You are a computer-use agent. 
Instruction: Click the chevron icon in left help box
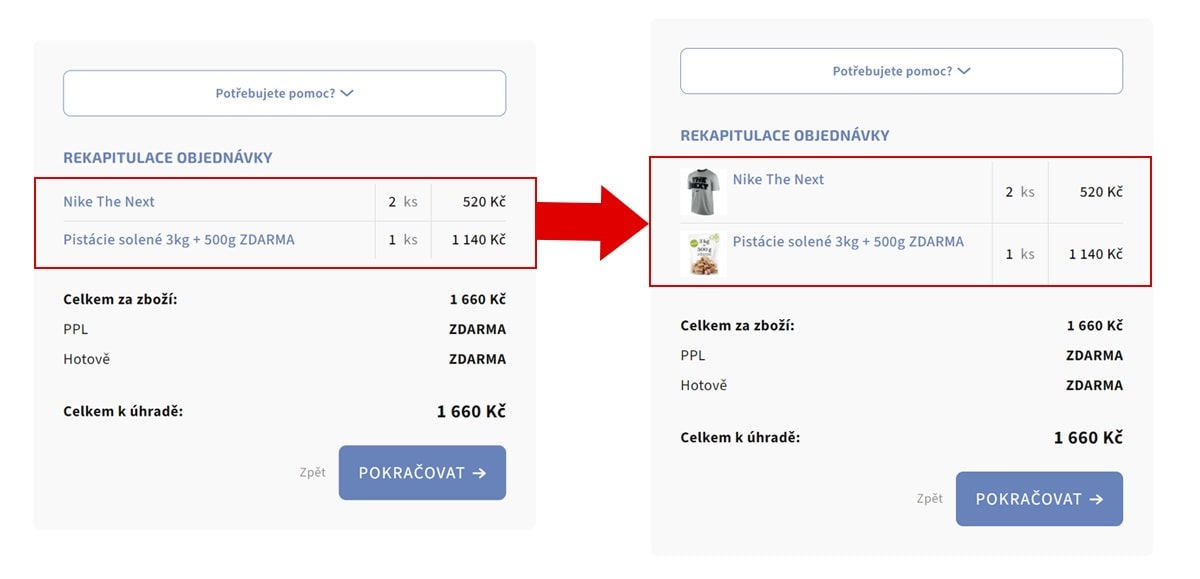[347, 94]
